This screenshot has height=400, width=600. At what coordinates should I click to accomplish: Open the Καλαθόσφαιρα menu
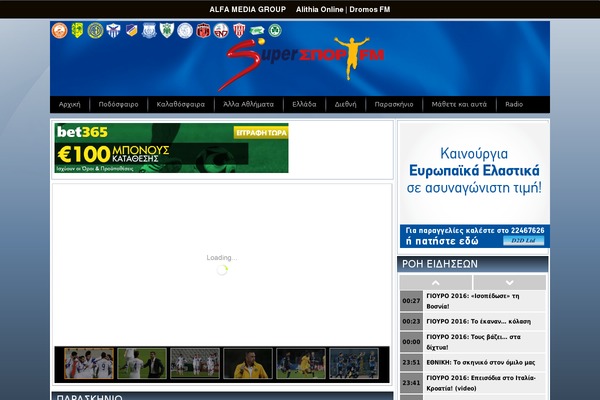181,104
